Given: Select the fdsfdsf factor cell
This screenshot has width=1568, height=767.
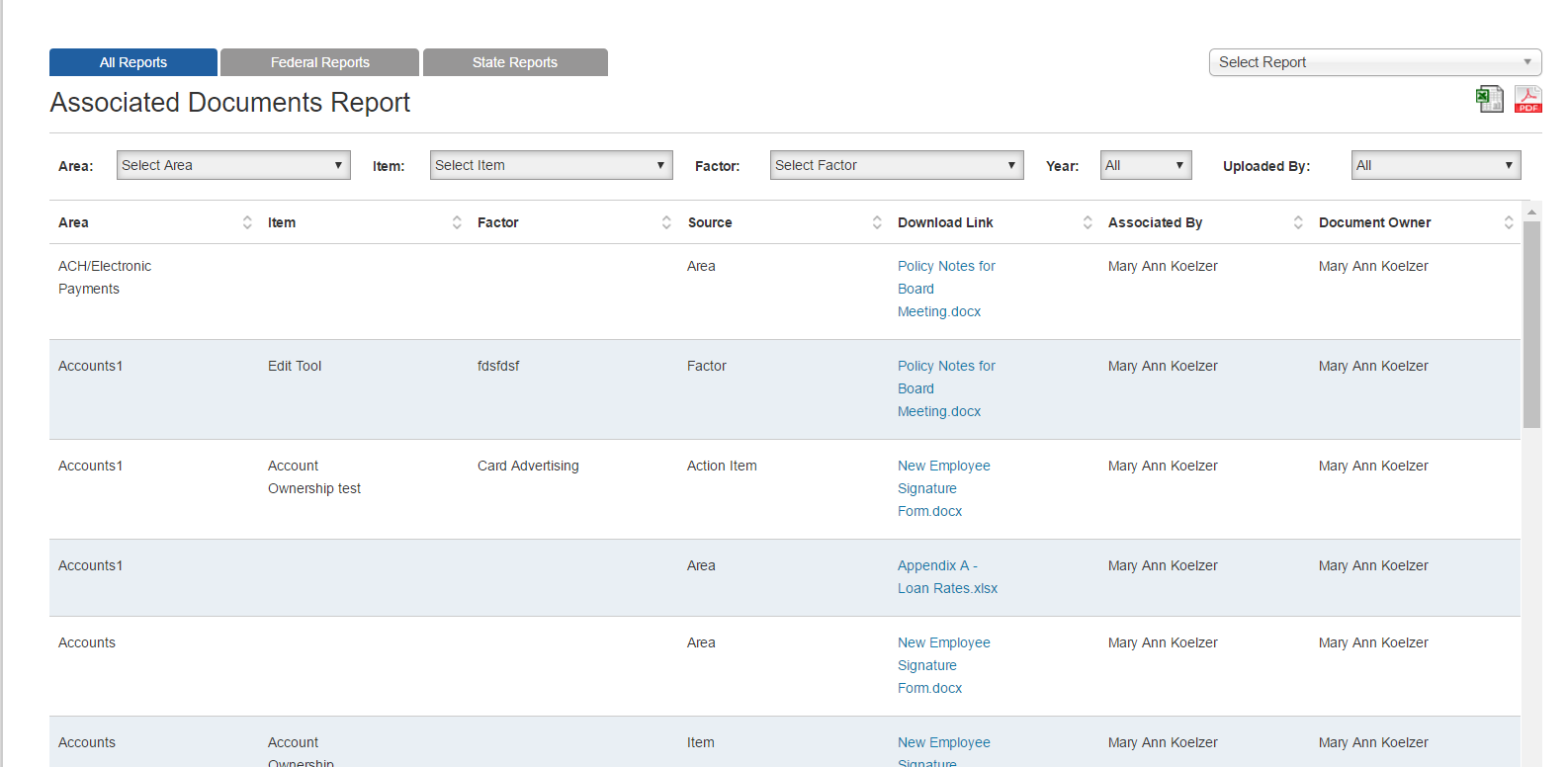Looking at the screenshot, I should point(498,366).
